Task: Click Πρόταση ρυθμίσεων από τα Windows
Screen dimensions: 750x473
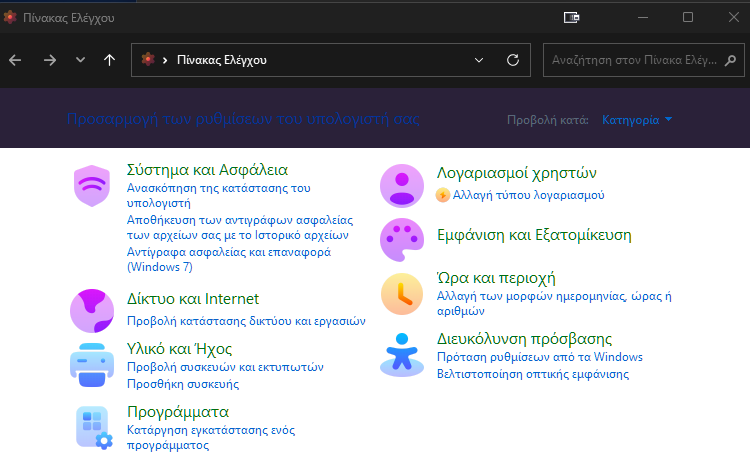Action: [540, 357]
